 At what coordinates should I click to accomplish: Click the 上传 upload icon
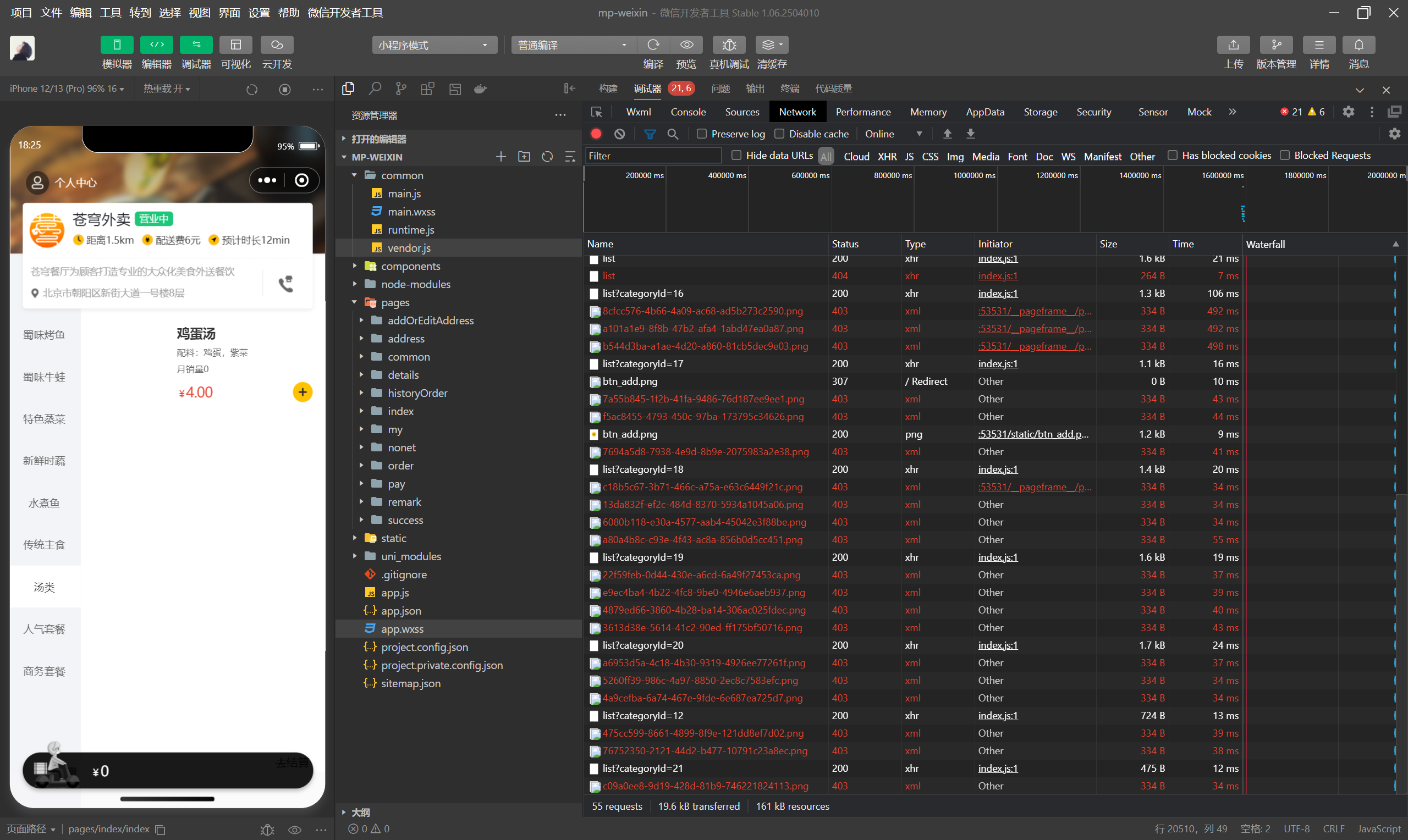[x=1233, y=45]
